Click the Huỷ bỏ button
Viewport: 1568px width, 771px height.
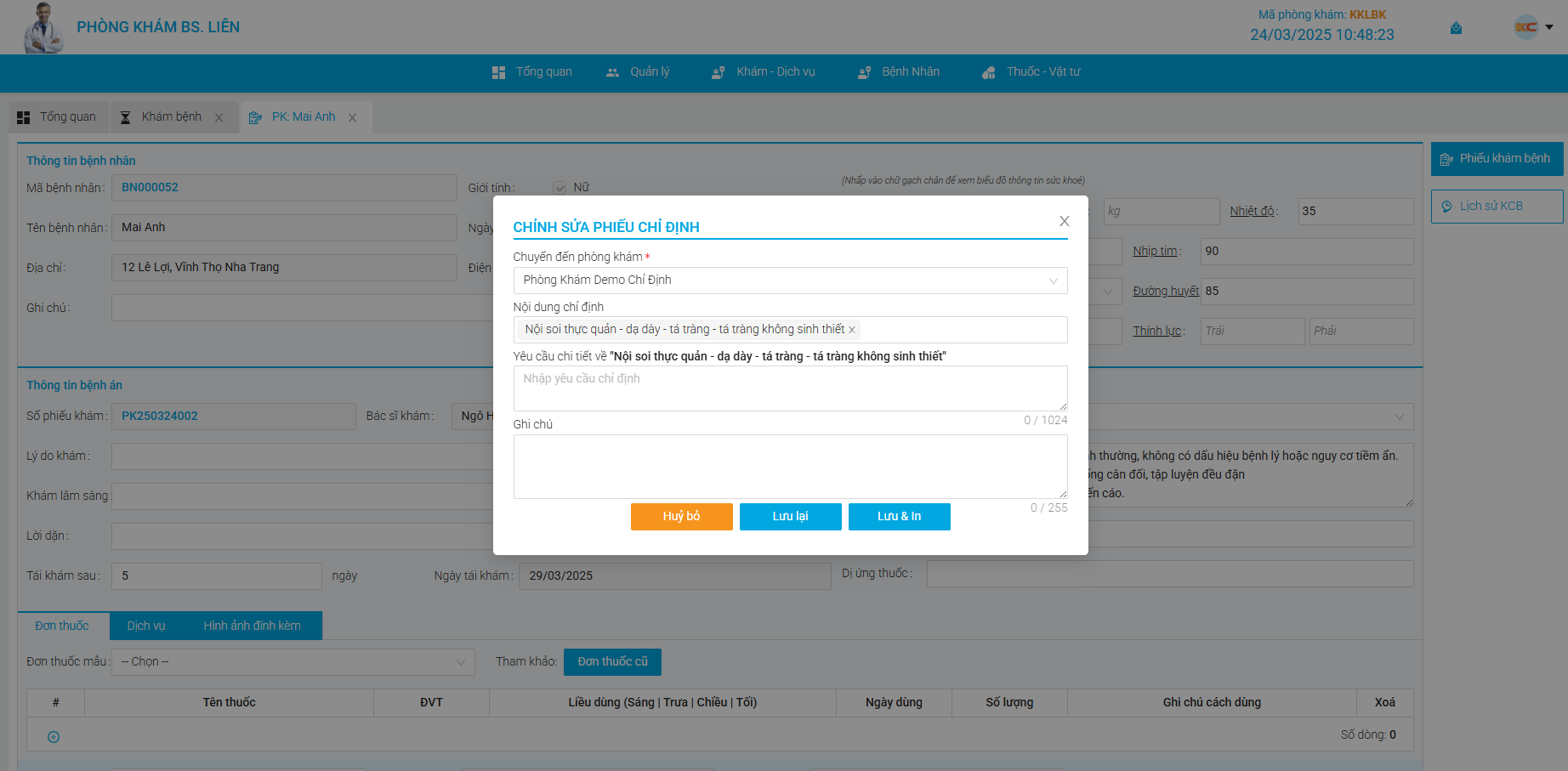pyautogui.click(x=681, y=517)
